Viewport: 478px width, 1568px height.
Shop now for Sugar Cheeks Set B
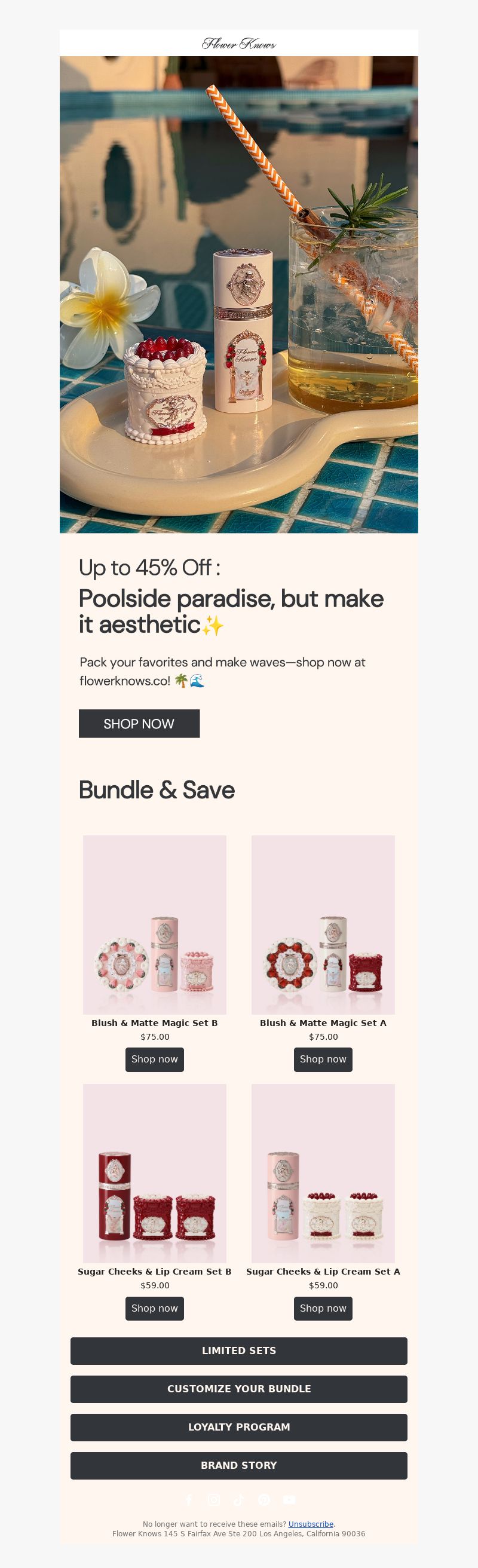155,1308
